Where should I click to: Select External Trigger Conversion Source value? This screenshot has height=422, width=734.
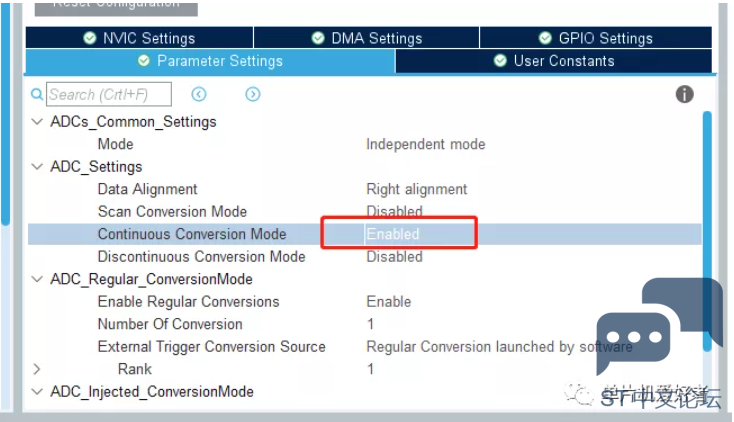499,347
